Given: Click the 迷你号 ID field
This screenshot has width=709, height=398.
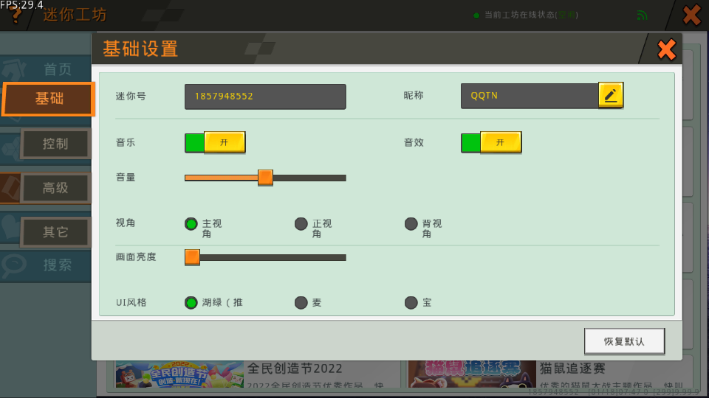Looking at the screenshot, I should (265, 96).
